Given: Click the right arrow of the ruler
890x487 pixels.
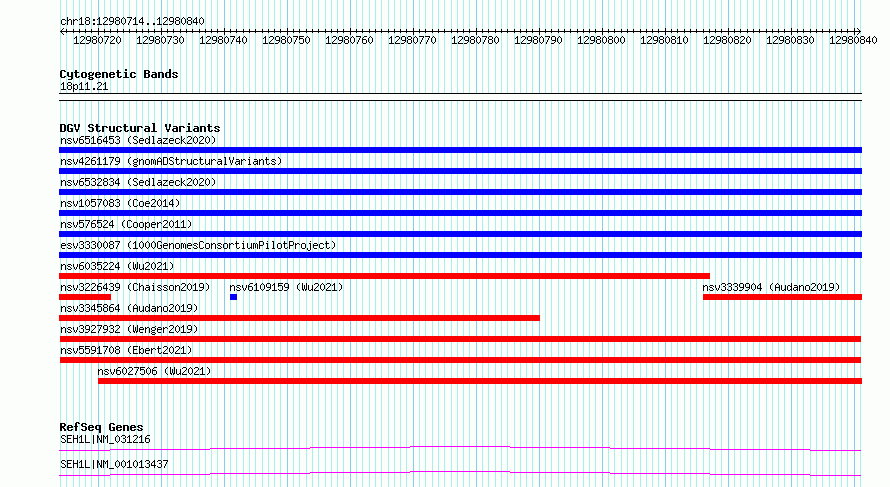Looking at the screenshot, I should (x=859, y=32).
